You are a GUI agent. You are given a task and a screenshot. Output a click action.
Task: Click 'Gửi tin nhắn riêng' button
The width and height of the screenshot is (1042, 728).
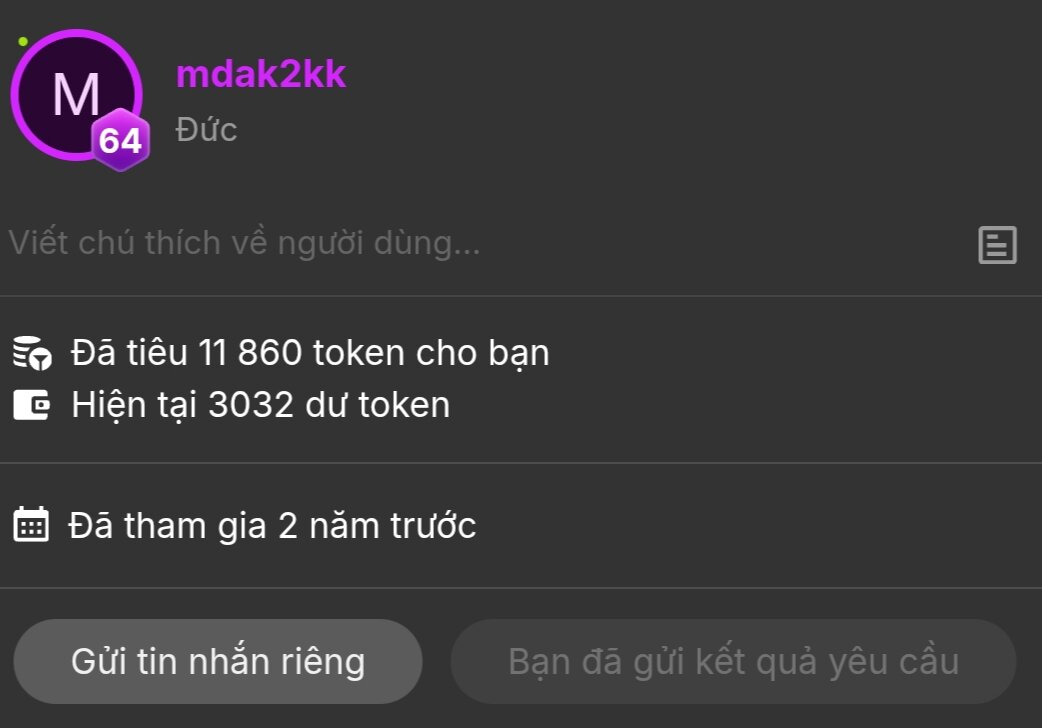pyautogui.click(x=218, y=662)
